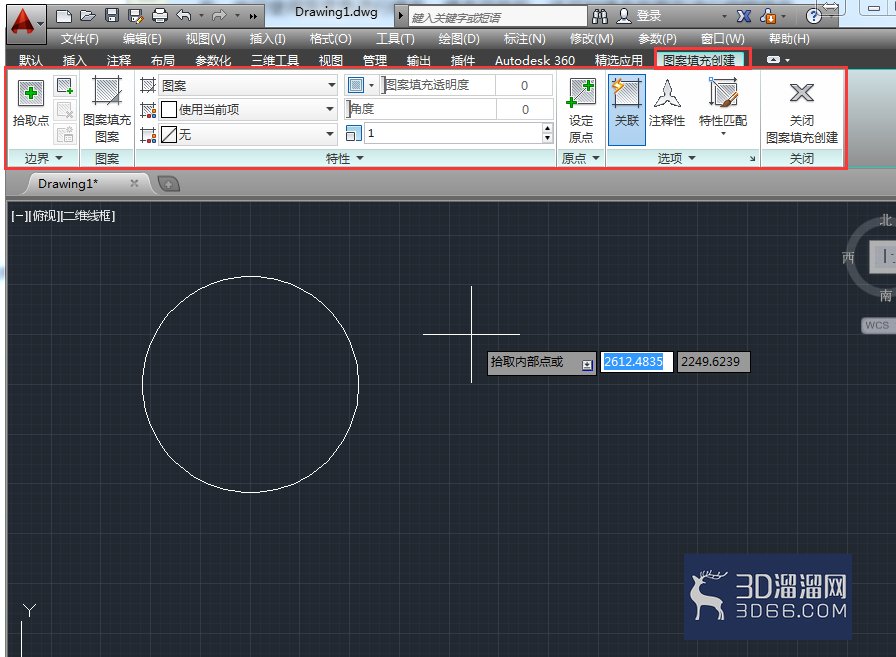Open the Autodesk Exchange X icon
The width and height of the screenshot is (896, 657).
[x=743, y=17]
